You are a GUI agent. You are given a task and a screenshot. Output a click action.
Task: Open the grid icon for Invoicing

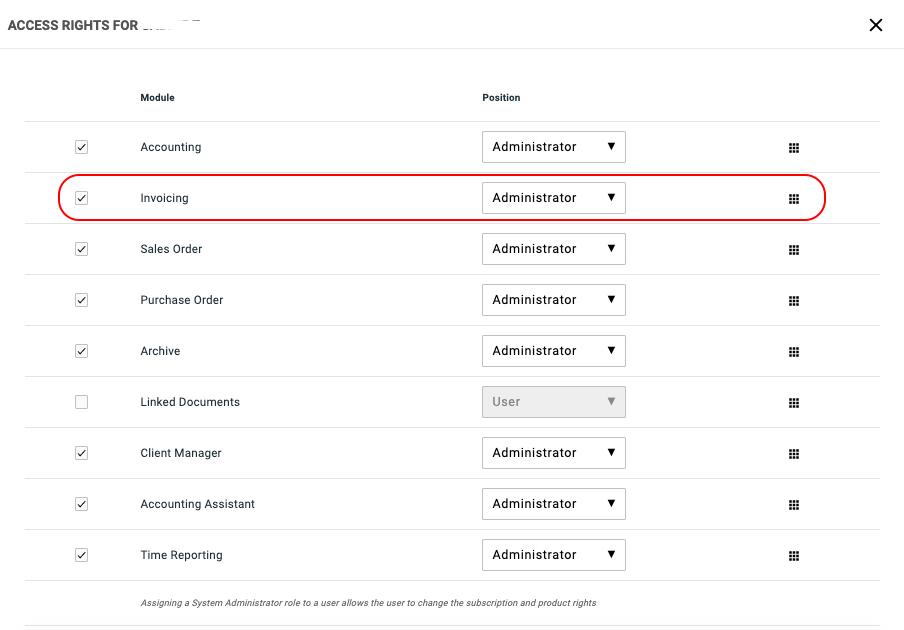[x=794, y=199]
